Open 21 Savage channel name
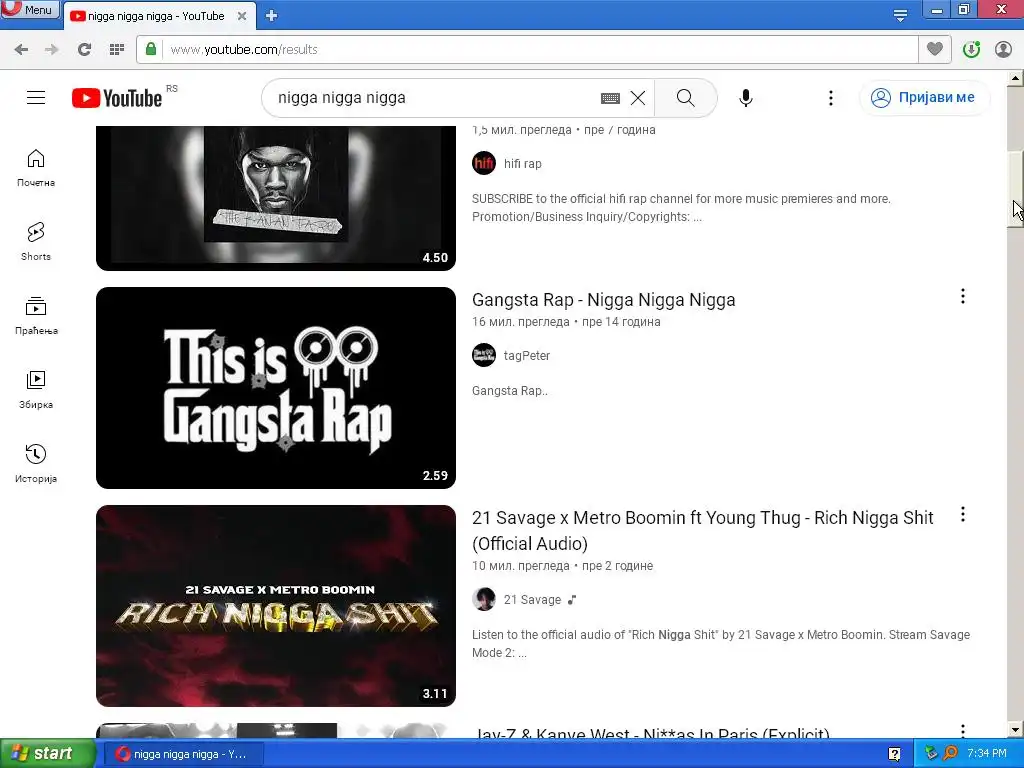This screenshot has height=768, width=1024. [x=532, y=600]
